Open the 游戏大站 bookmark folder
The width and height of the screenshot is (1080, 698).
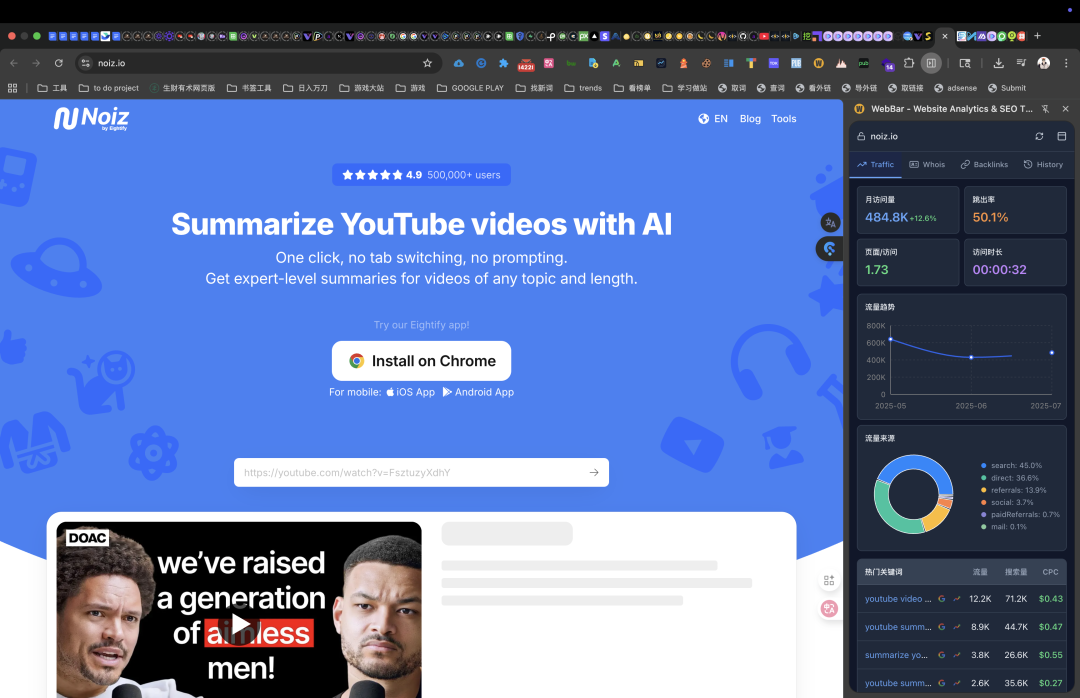point(362,88)
